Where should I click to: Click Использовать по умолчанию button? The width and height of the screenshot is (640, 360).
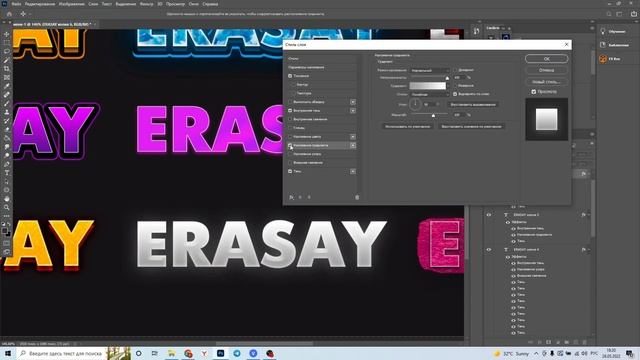point(407,127)
